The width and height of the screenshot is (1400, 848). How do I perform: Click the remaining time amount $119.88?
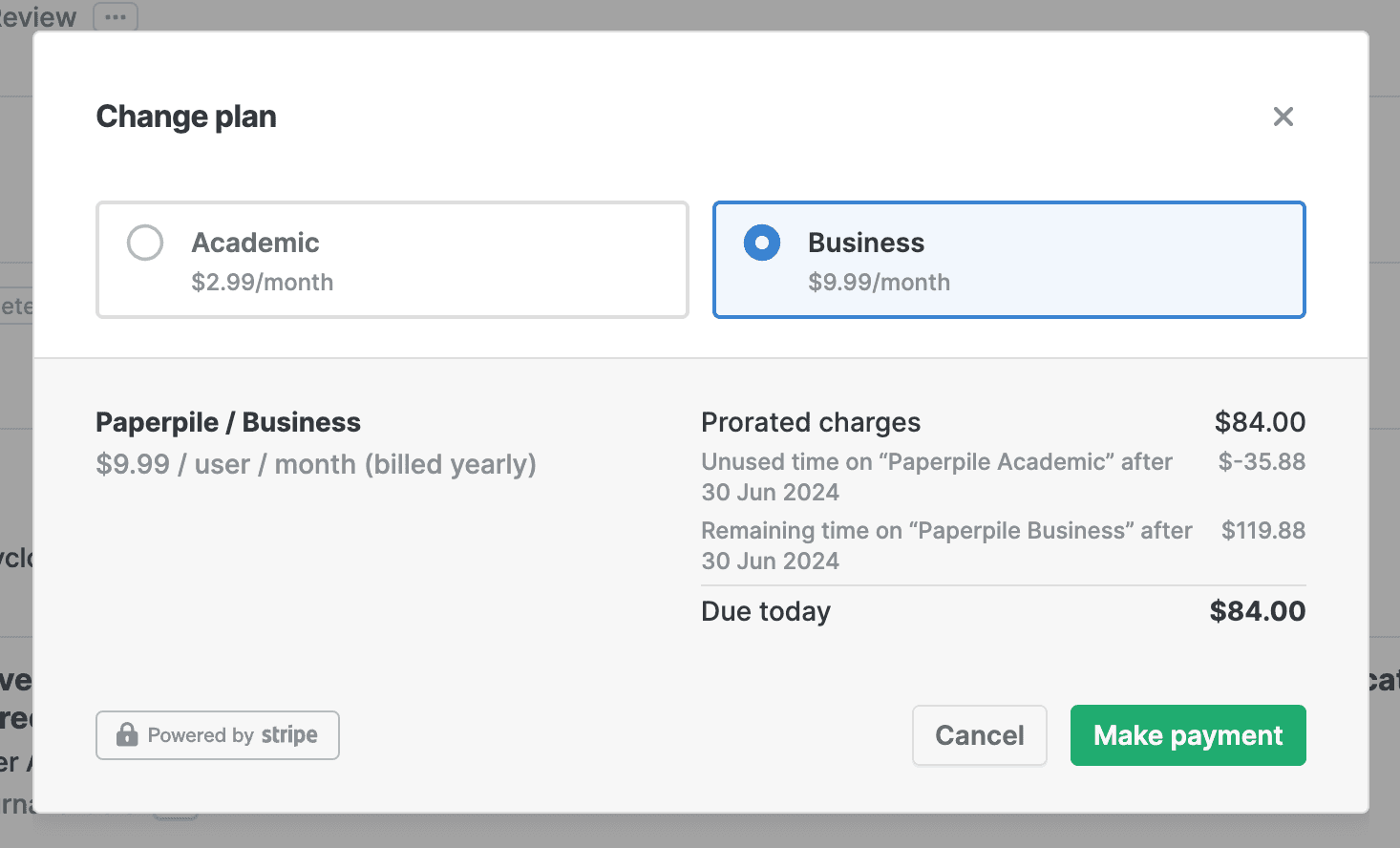click(x=1263, y=531)
